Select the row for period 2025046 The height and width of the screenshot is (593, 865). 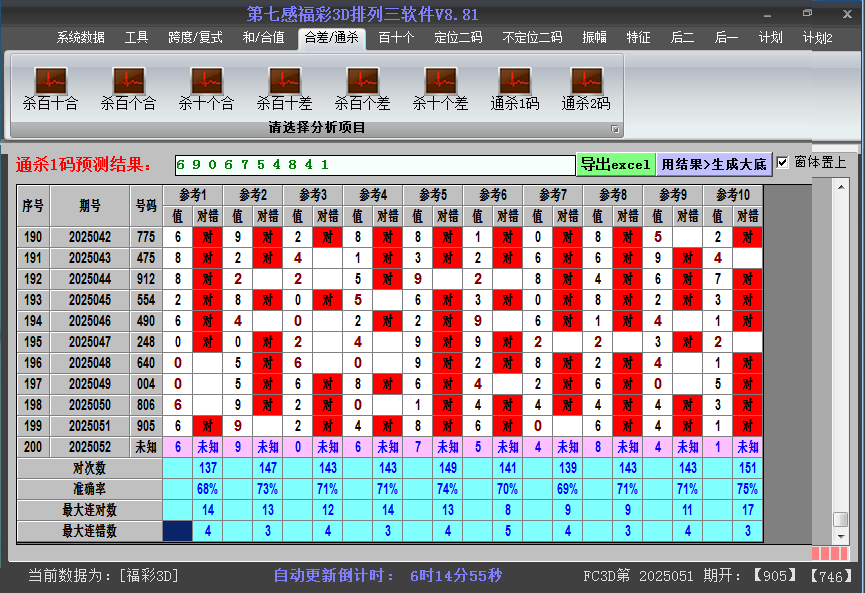[389, 321]
